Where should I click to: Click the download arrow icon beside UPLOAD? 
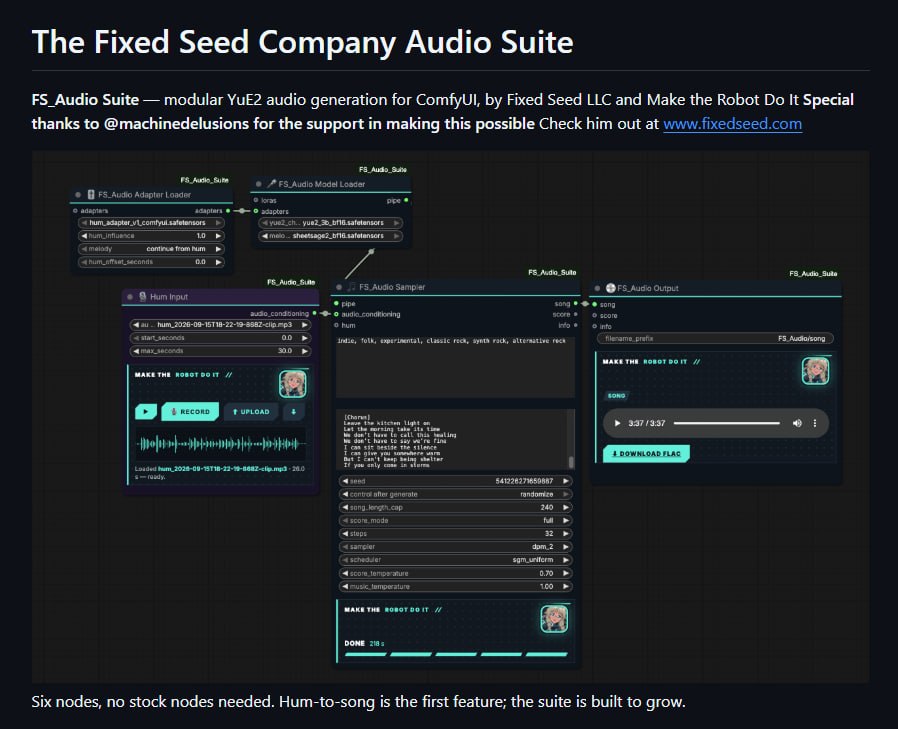tap(294, 411)
